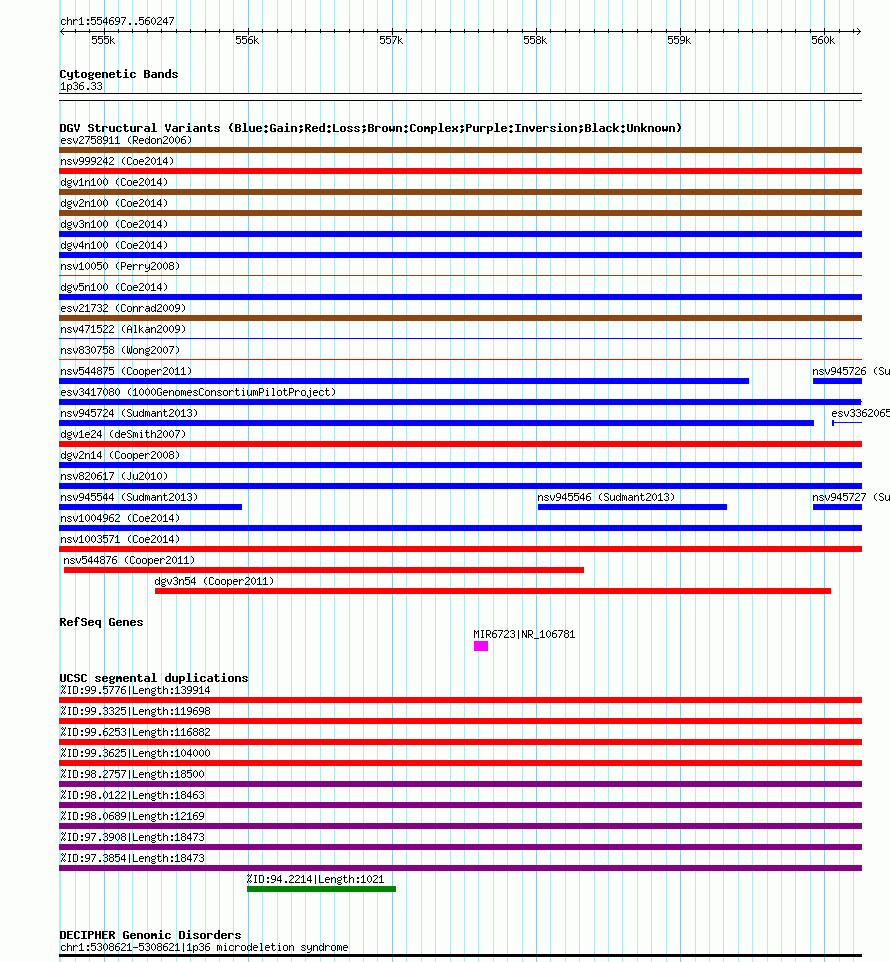Click the dgv2n100 (Coe2014) label

[x=114, y=203]
